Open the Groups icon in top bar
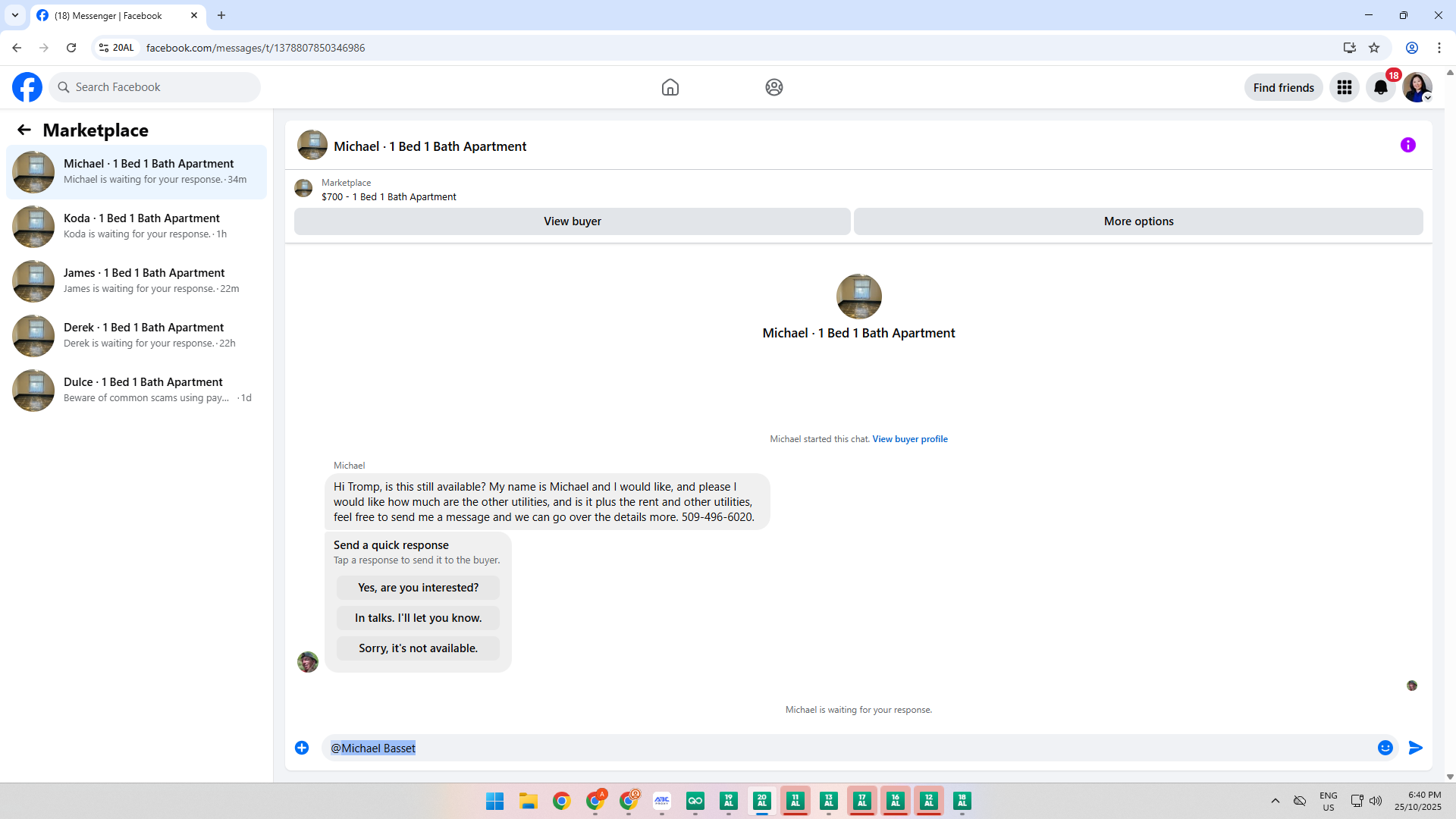 (773, 87)
